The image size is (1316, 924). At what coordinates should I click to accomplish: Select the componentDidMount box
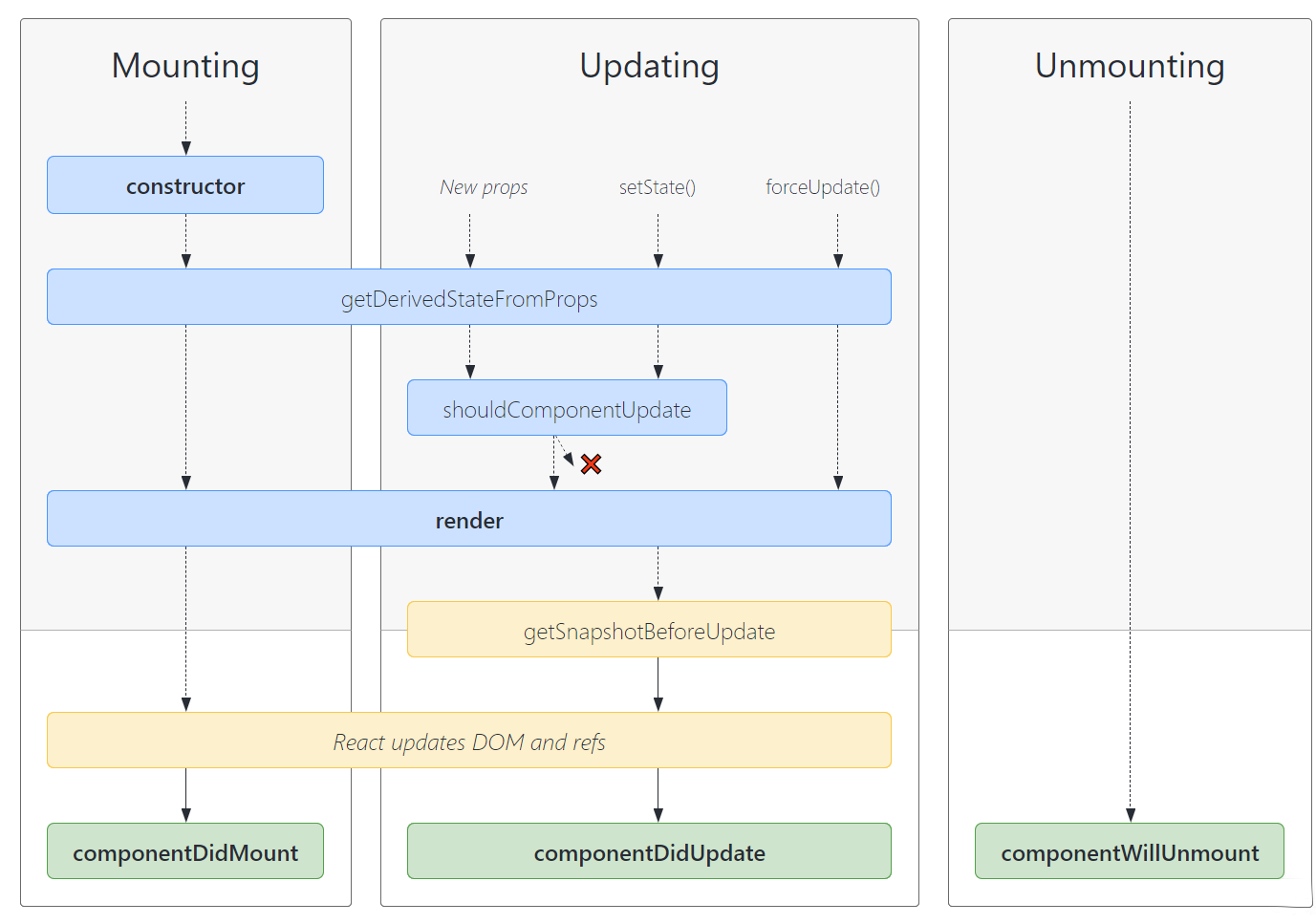tap(185, 851)
